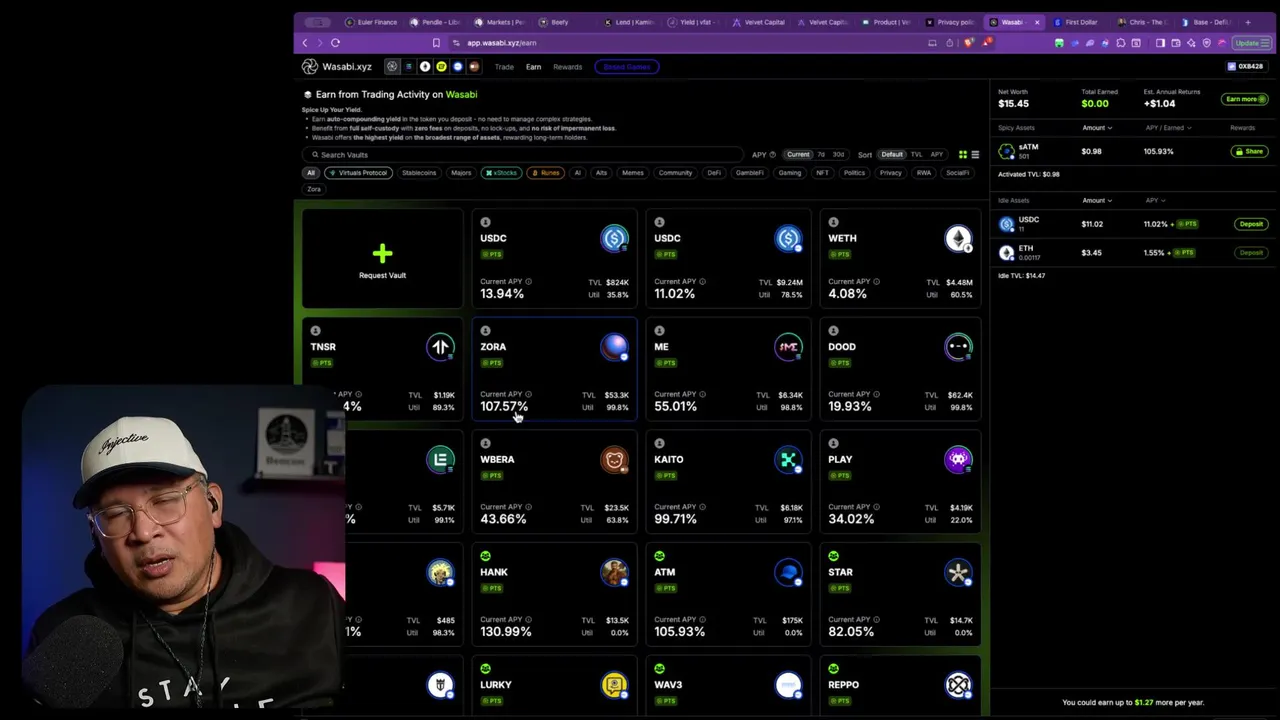Open the Trade tab

coord(504,67)
